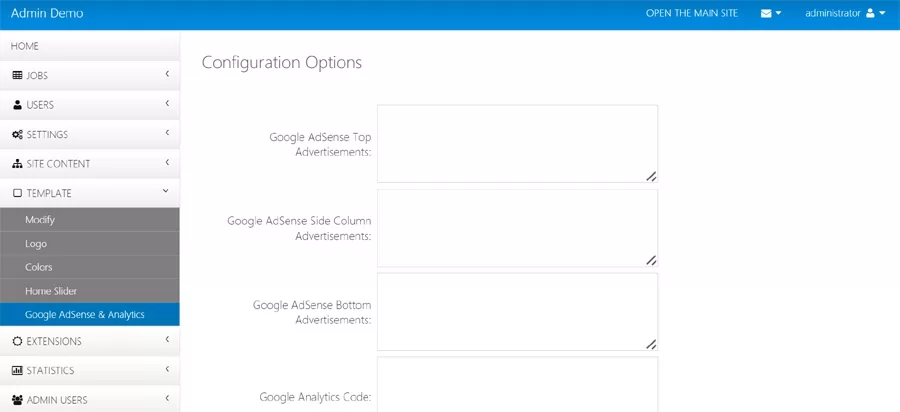The image size is (900, 412).
Task: Click the Open The Main Site link
Action: (x=692, y=14)
